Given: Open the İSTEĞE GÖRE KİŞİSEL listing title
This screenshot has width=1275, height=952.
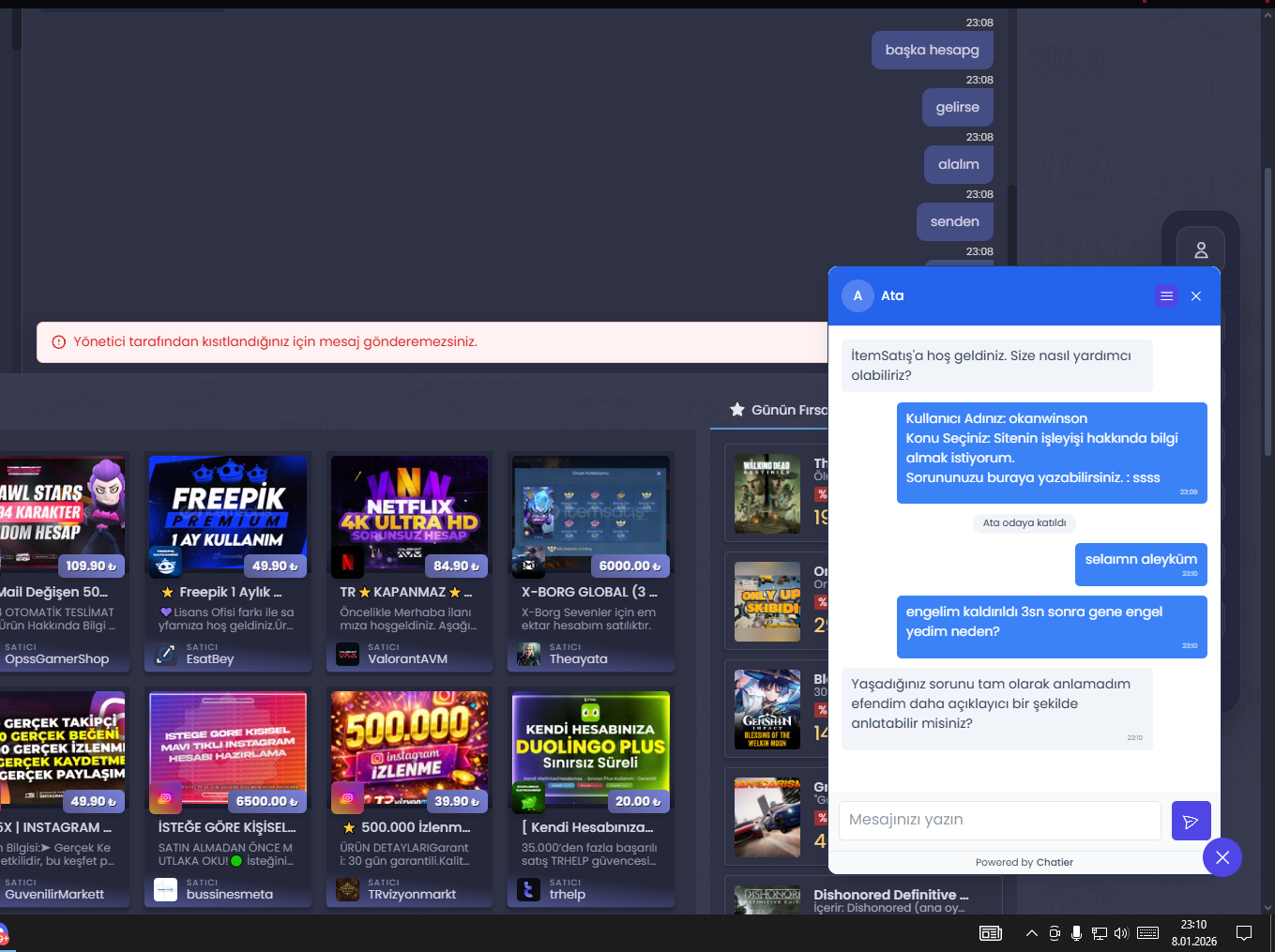Looking at the screenshot, I should coord(227,827).
